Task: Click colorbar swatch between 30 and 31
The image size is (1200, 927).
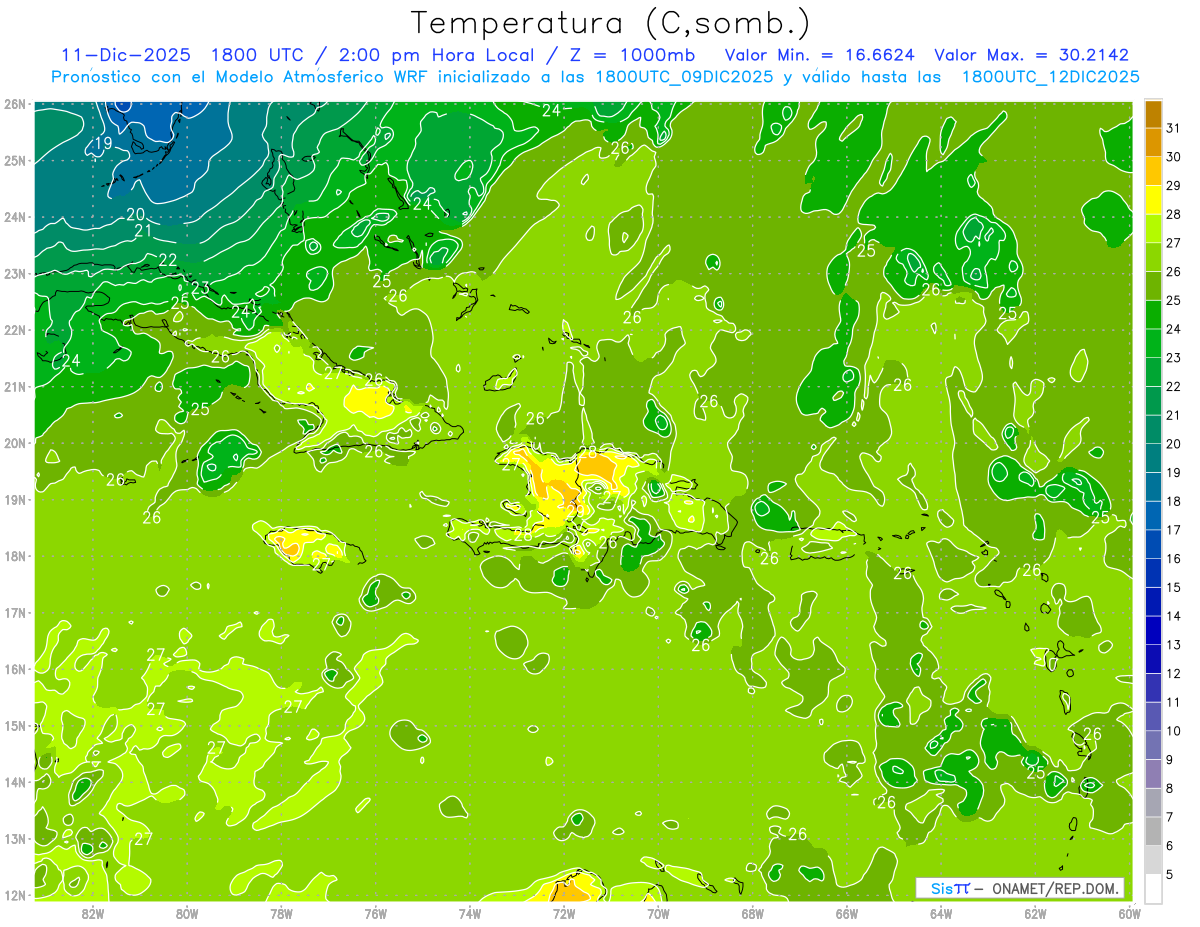Action: click(x=1153, y=143)
